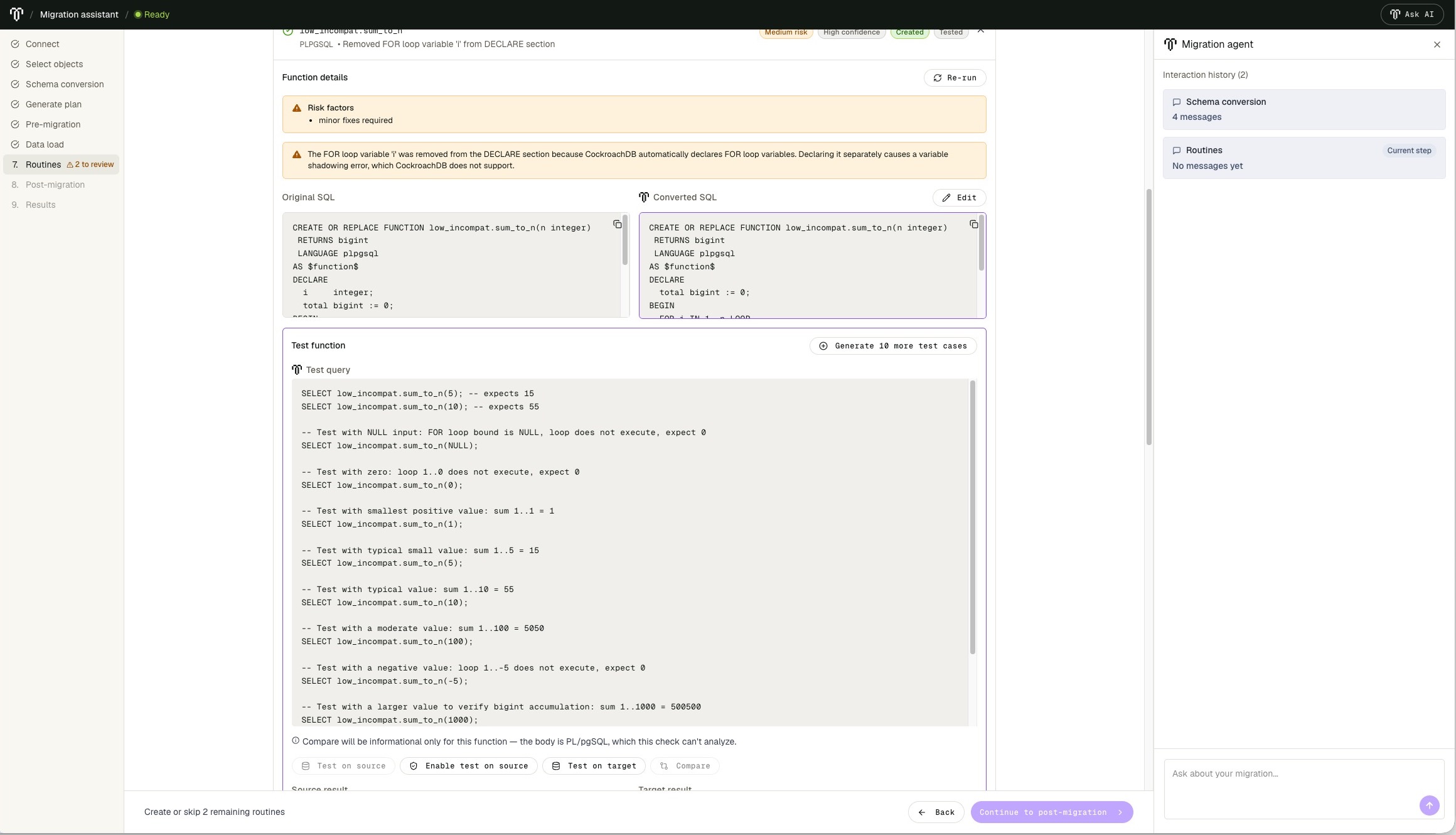Click the Original SQL code scrollbar
Image resolution: width=1456 pixels, height=835 pixels.
[x=625, y=240]
